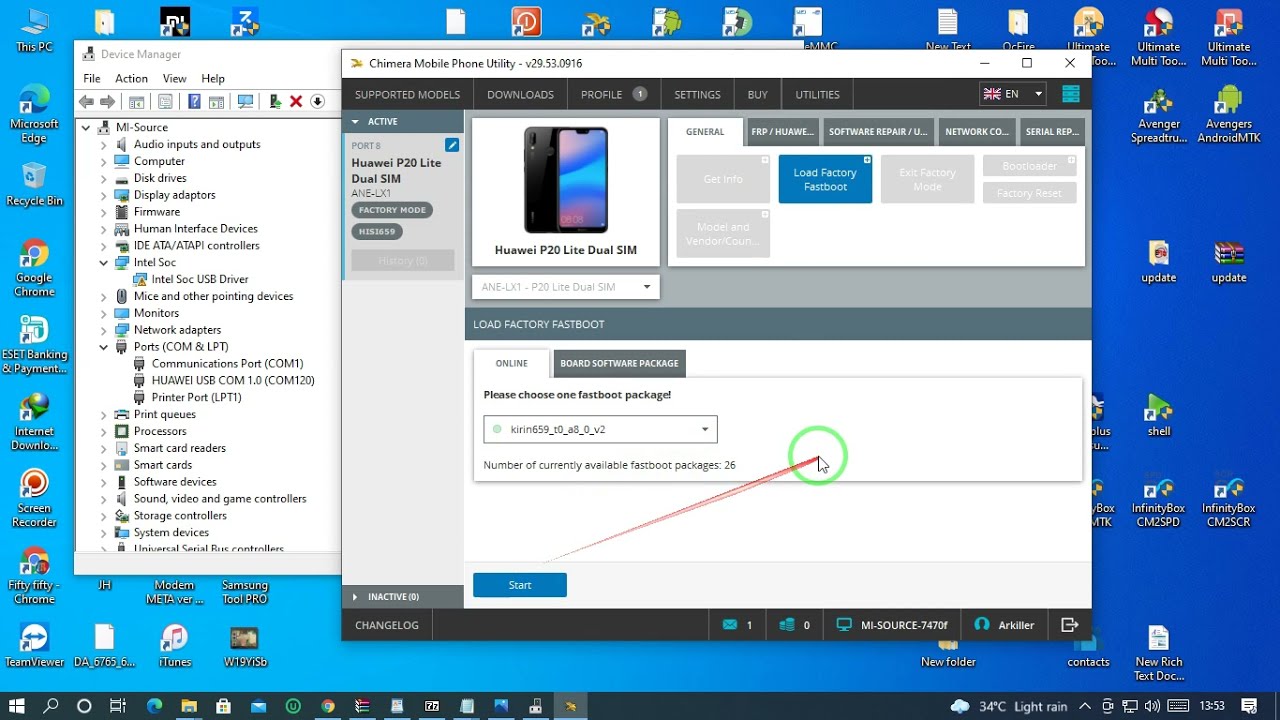This screenshot has width=1280, height=720.
Task: Click the credits stack icon in Chimera footer
Action: [x=787, y=625]
